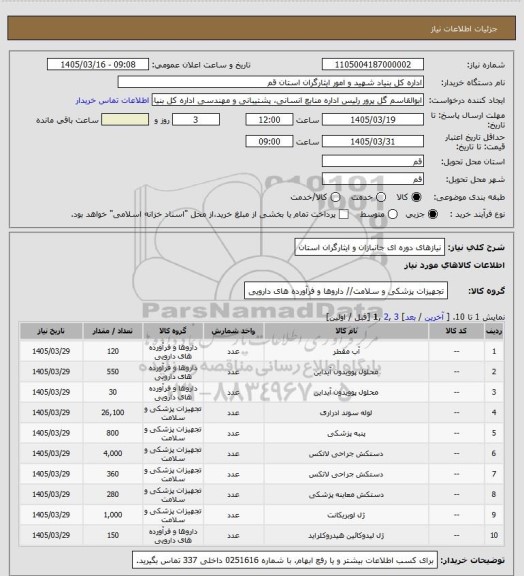Click the quantity cell 4,000
524x576 pixels.
(x=113, y=453)
